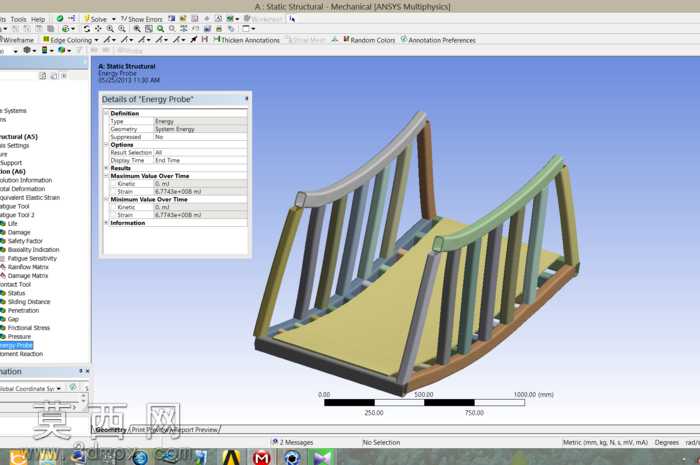The image size is (700, 465).
Task: Open the Global Coordinate System dropdown
Action: 58,389
